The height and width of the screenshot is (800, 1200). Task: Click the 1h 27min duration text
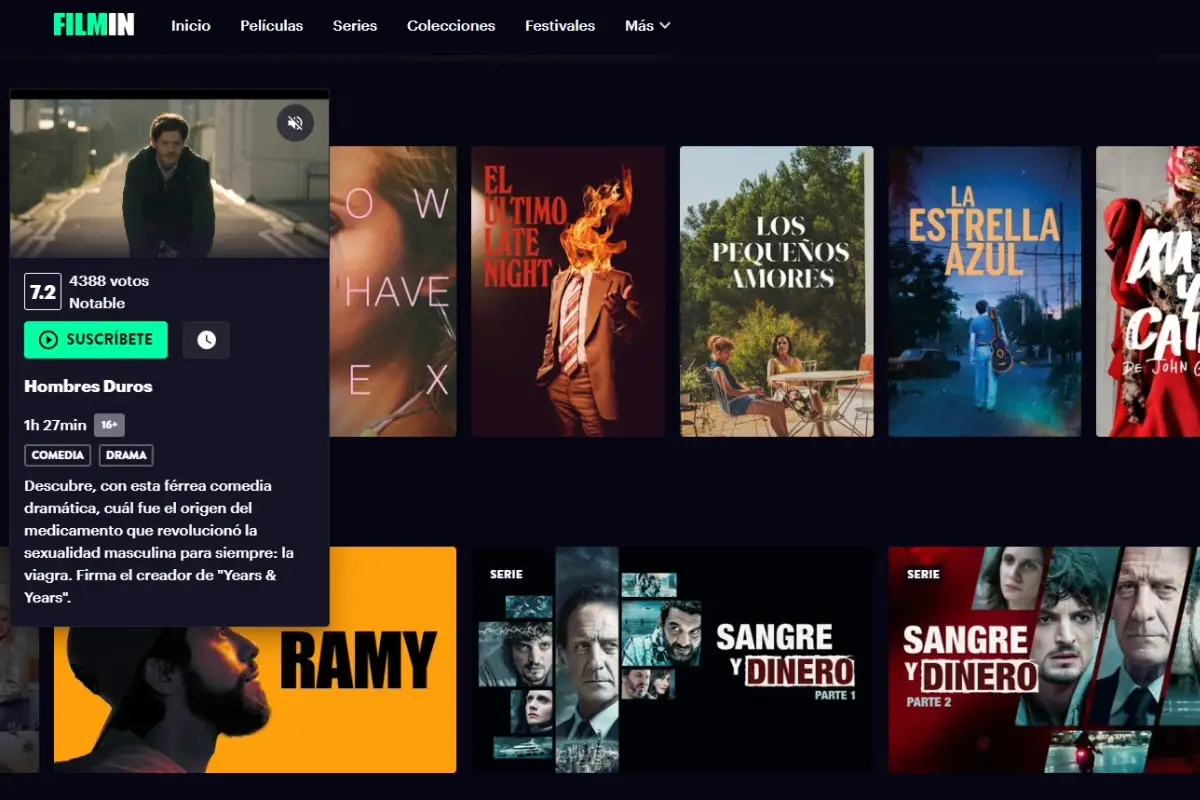pos(55,425)
